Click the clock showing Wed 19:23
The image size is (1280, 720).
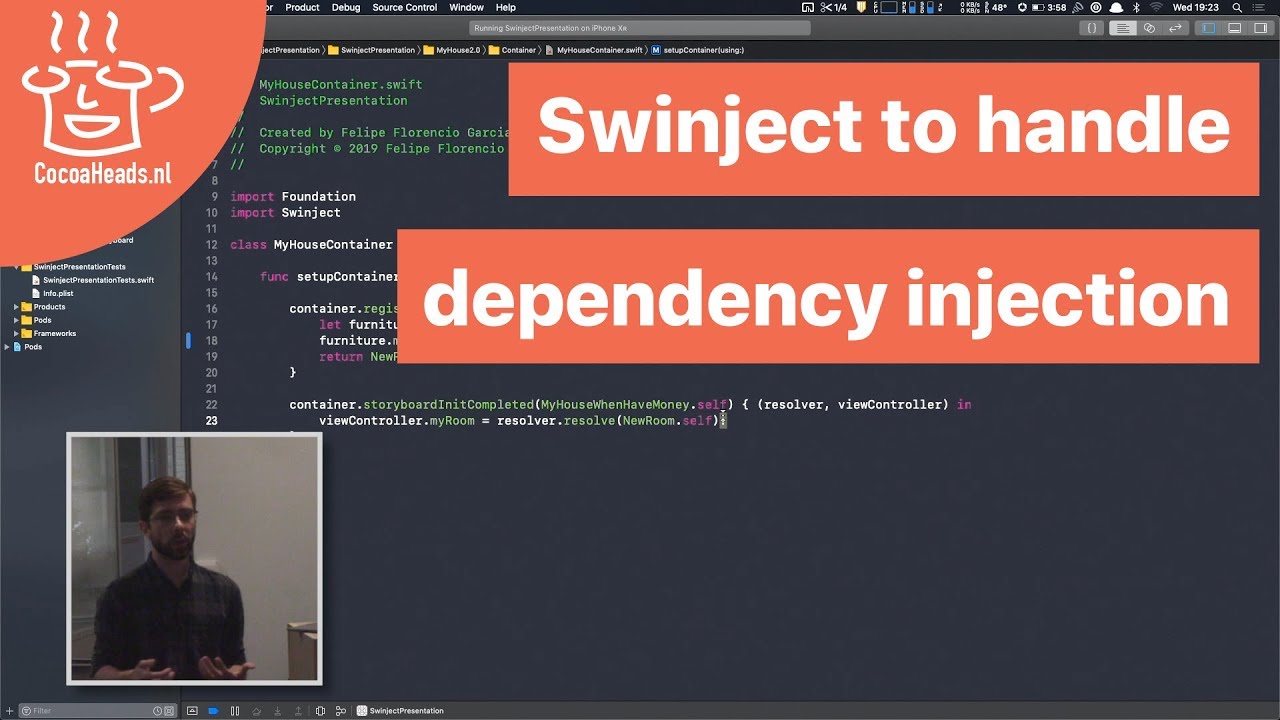pos(1196,7)
